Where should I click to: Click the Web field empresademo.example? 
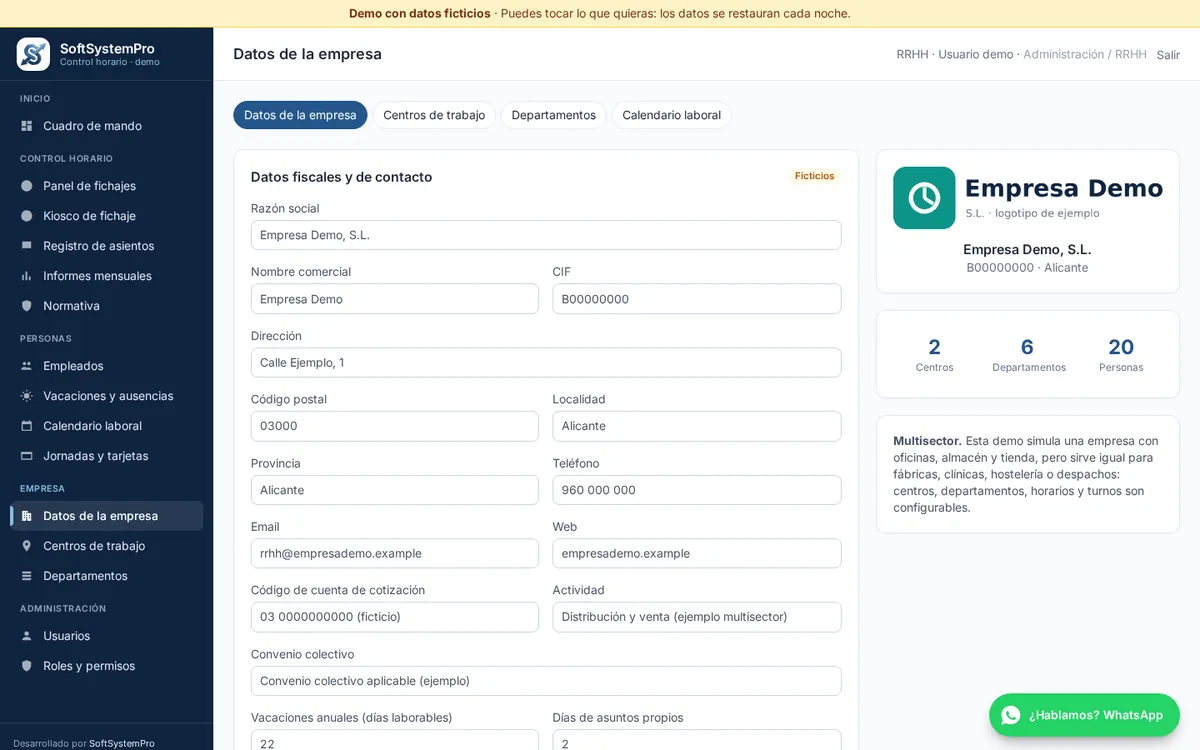pyautogui.click(x=697, y=553)
